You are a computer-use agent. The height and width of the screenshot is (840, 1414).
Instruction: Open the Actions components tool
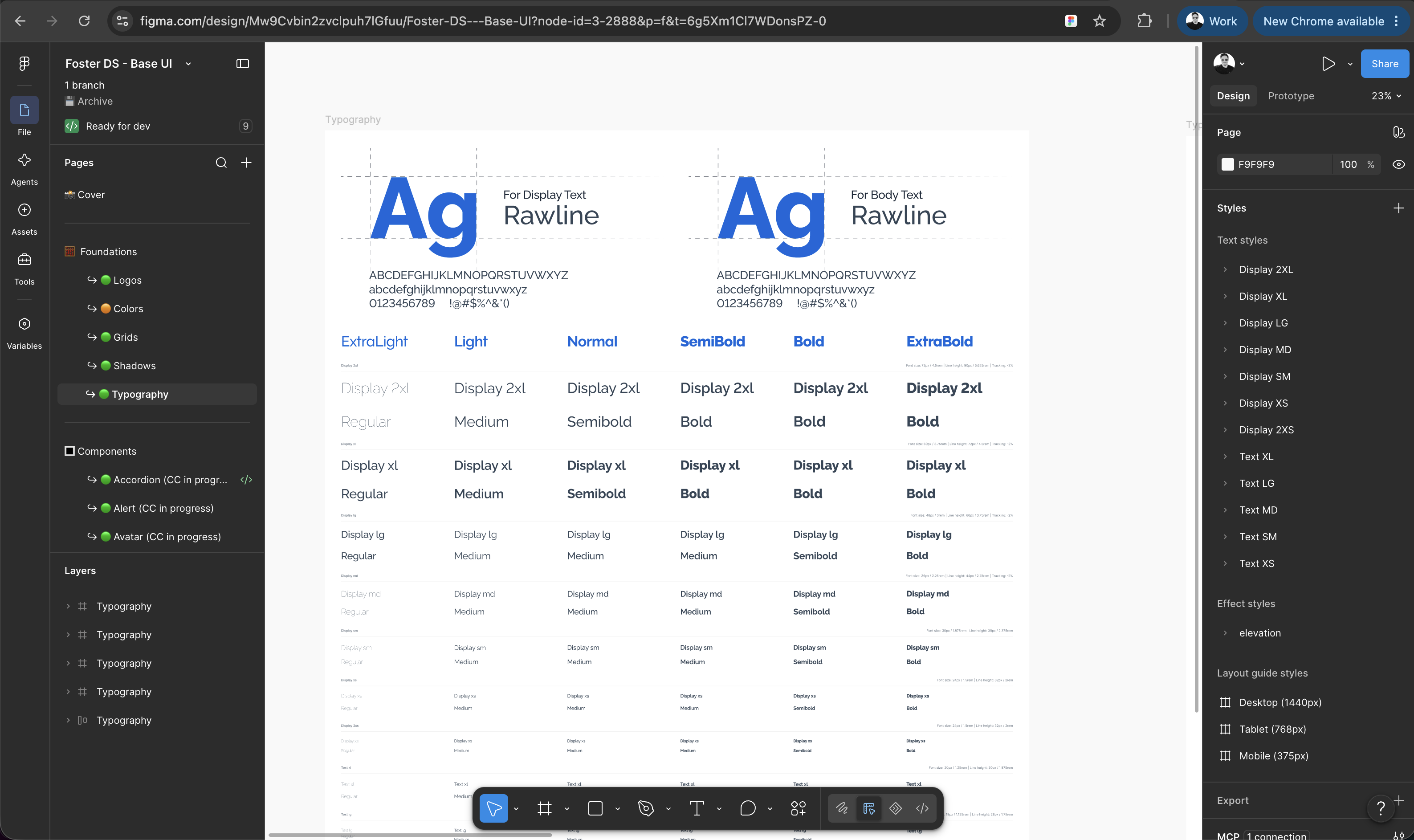pyautogui.click(x=799, y=808)
